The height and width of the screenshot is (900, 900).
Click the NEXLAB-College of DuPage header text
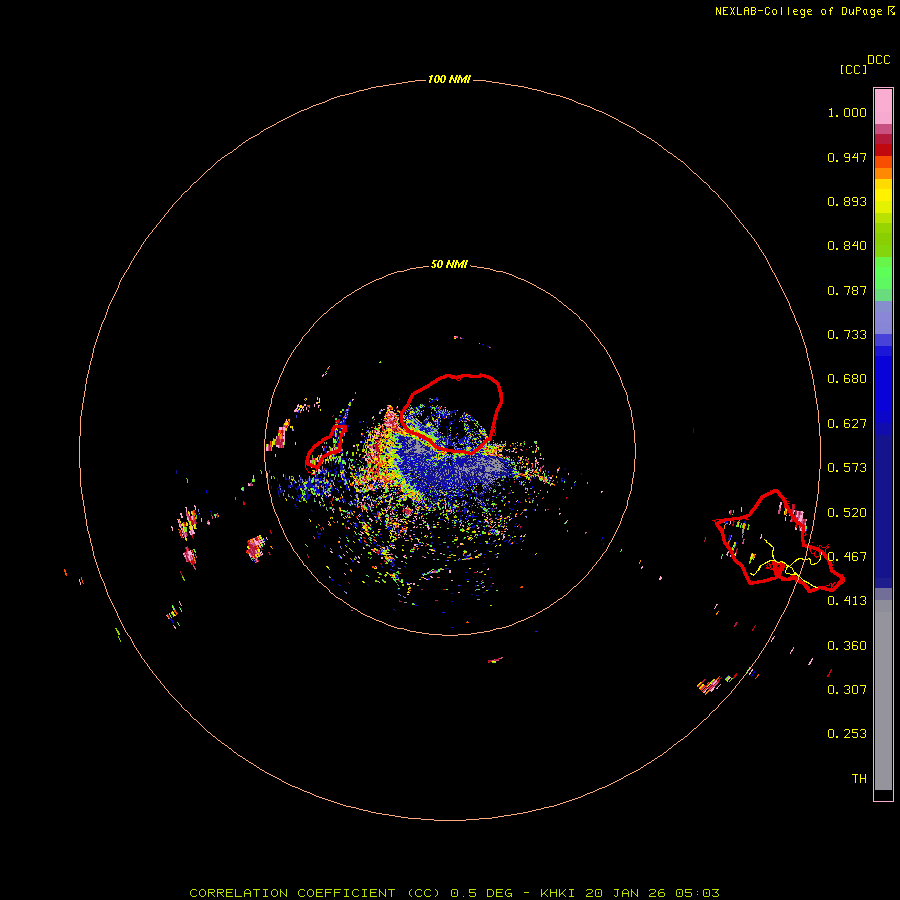(x=798, y=11)
